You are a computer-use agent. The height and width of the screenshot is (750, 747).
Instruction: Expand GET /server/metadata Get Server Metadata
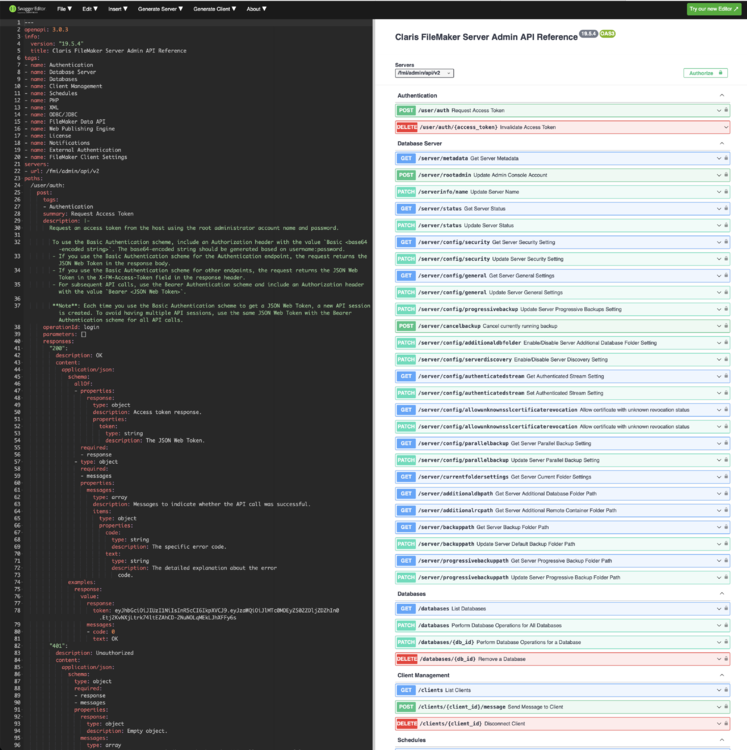pos(562,158)
